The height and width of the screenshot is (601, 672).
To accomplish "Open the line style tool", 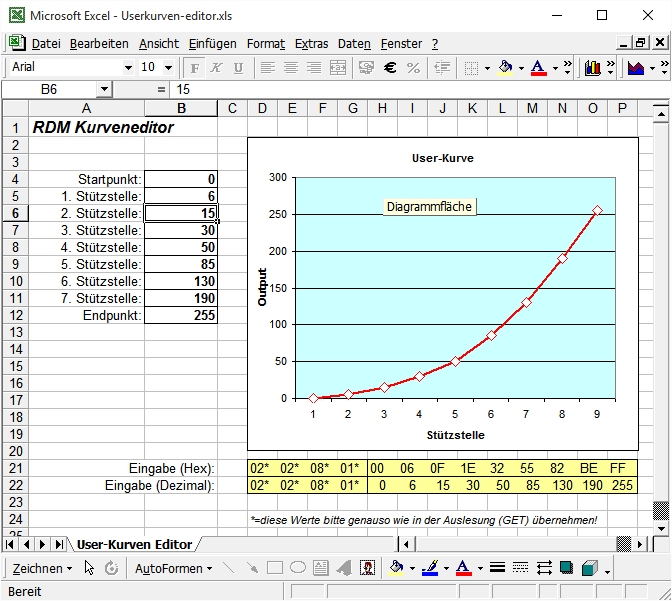I will click(497, 568).
